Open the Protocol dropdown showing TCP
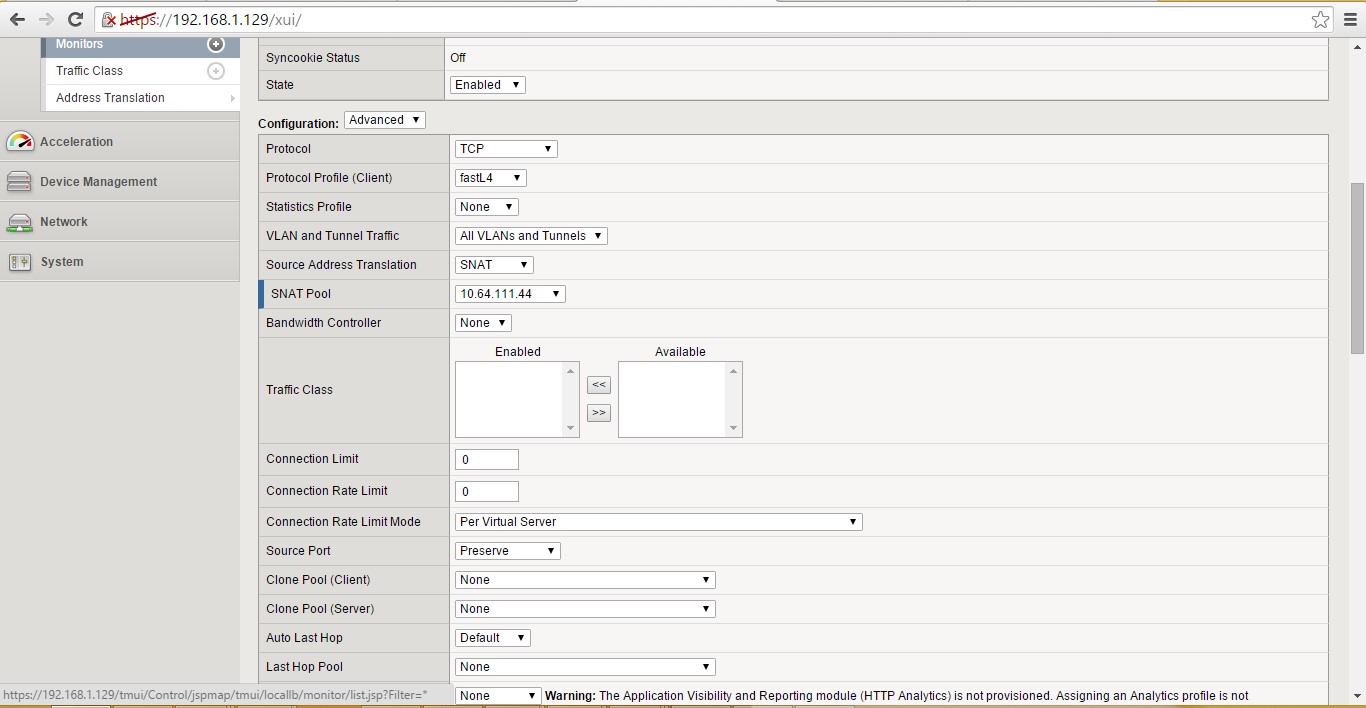Screen dimensions: 1366x708 pyautogui.click(x=505, y=148)
